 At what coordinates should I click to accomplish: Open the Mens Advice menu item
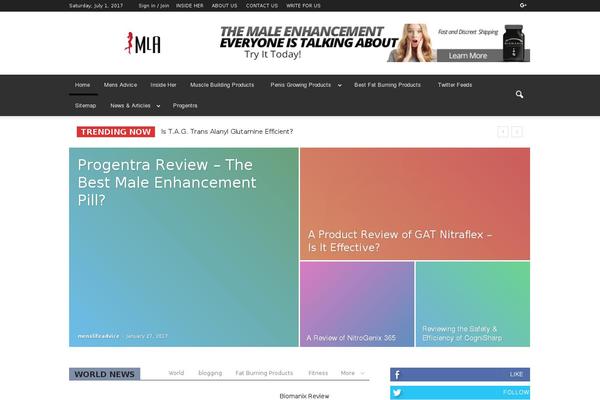point(120,85)
